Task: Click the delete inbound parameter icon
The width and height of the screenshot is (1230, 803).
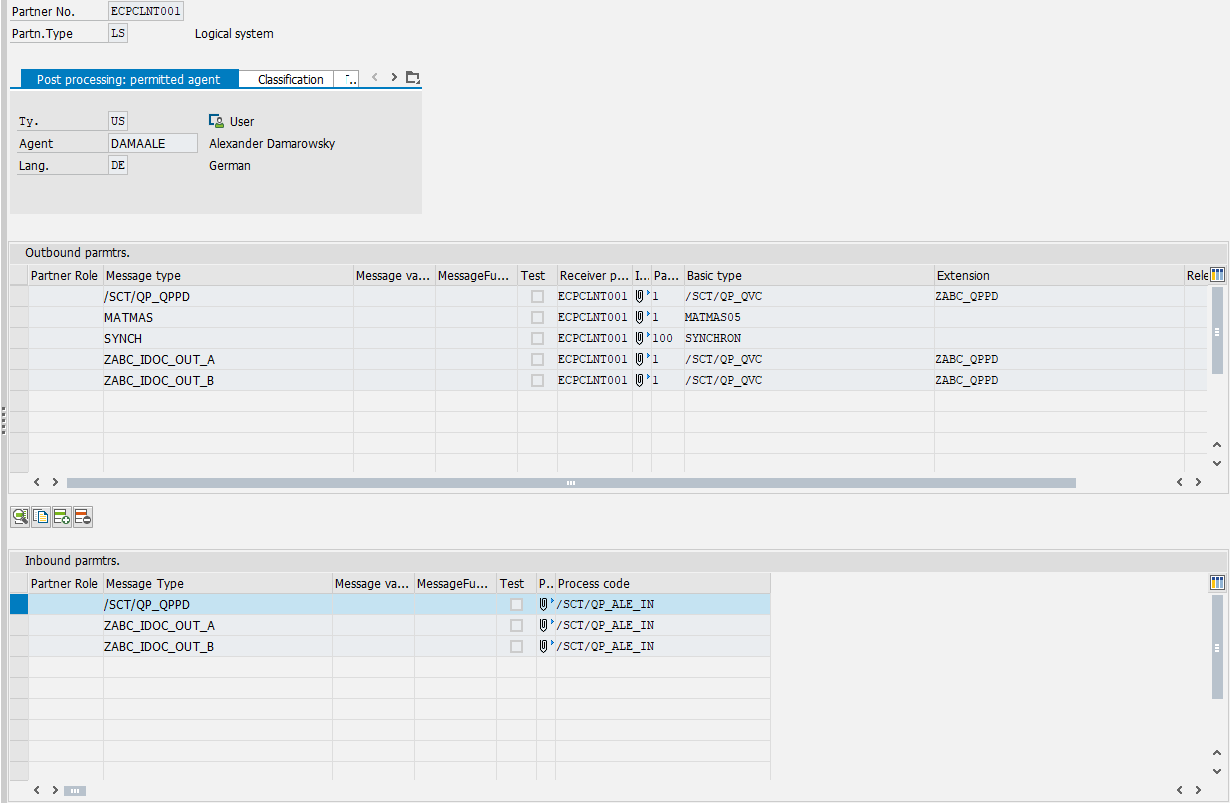Action: click(83, 517)
